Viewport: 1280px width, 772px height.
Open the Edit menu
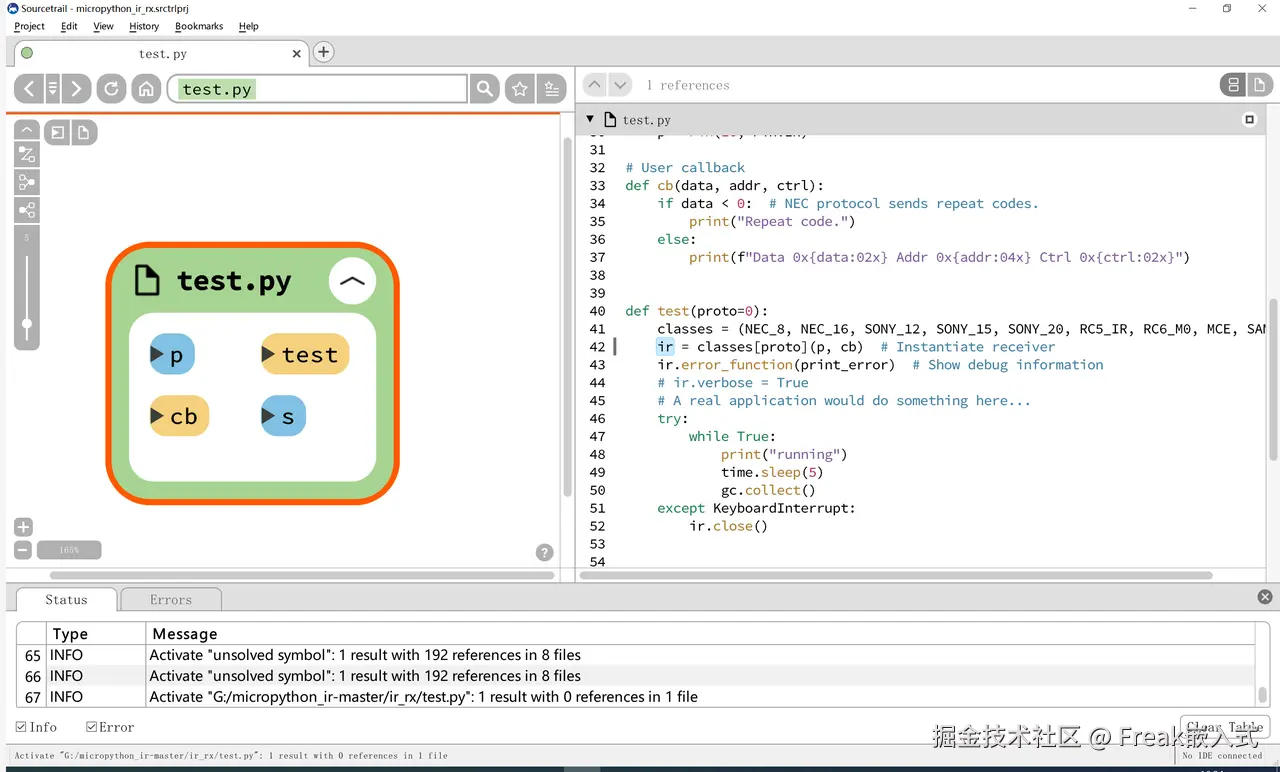(x=69, y=26)
